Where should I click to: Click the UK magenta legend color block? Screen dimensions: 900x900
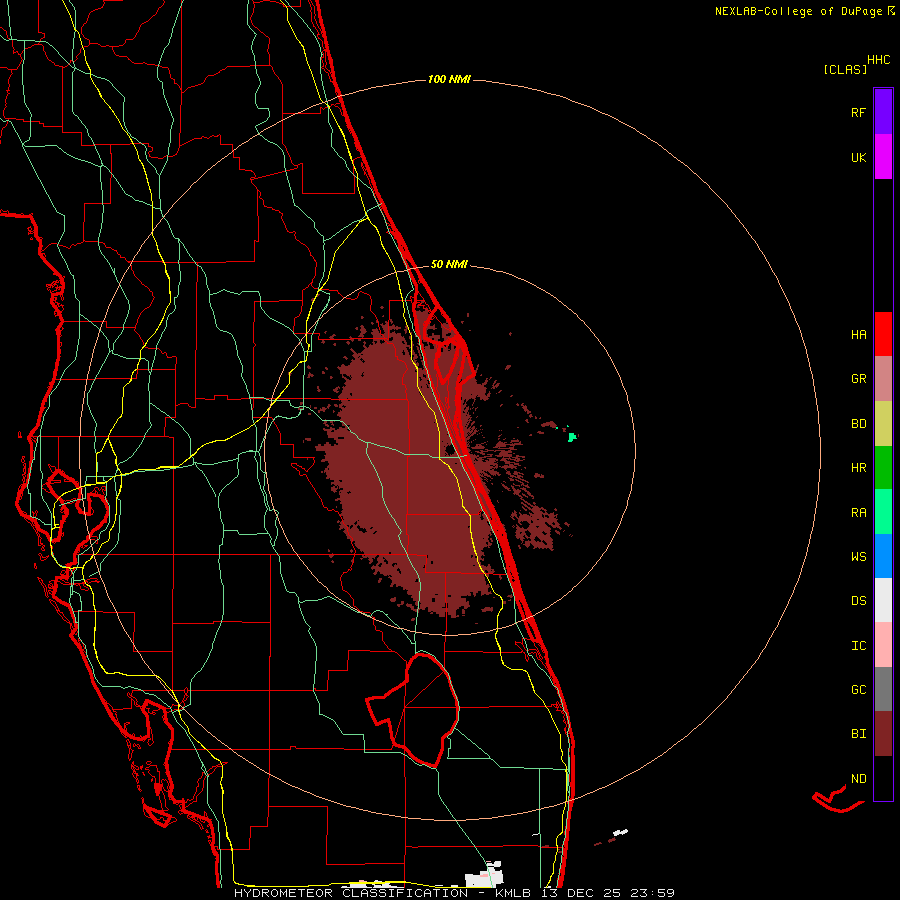pyautogui.click(x=883, y=157)
